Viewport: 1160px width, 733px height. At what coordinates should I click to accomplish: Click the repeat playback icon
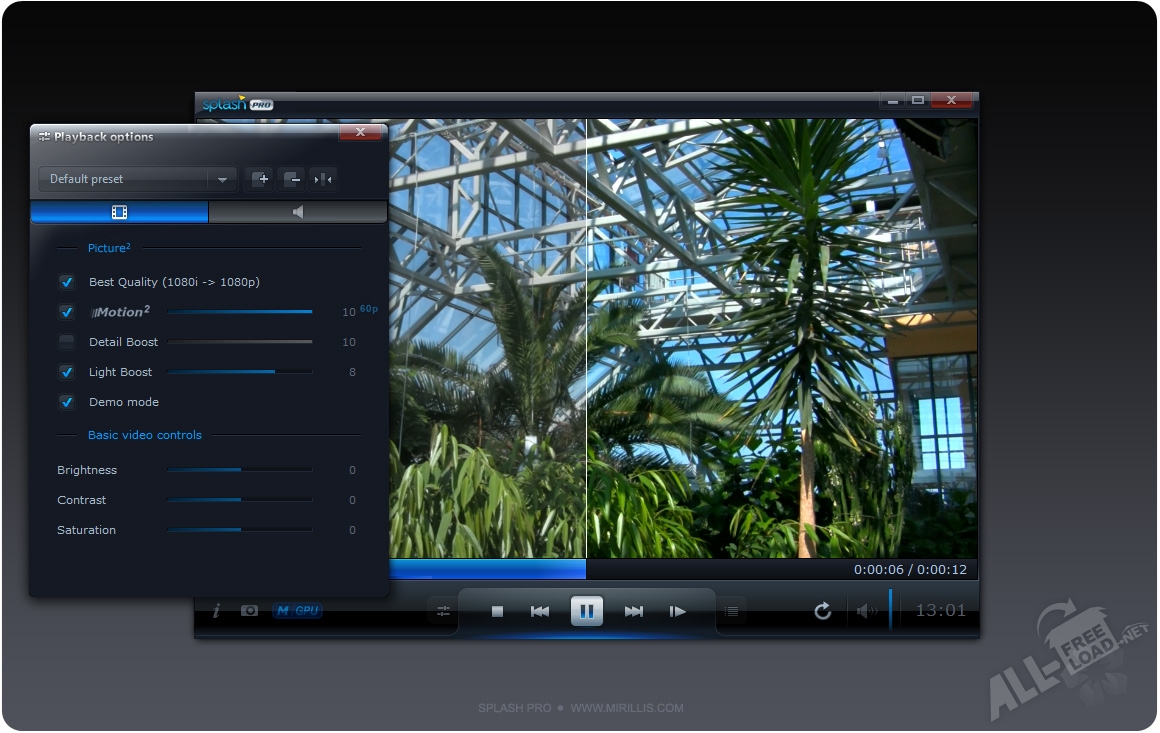[822, 611]
